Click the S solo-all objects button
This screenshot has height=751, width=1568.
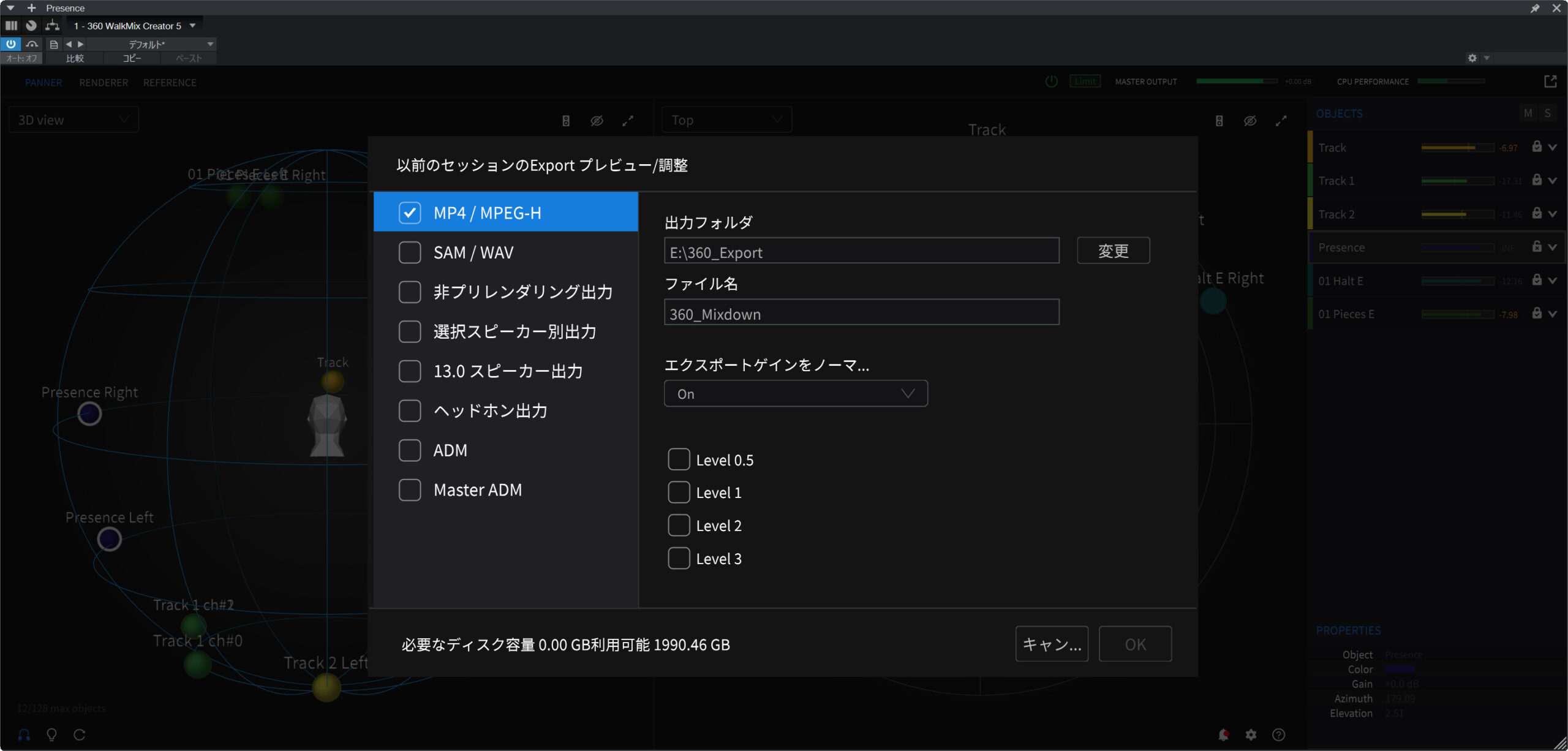click(x=1548, y=113)
